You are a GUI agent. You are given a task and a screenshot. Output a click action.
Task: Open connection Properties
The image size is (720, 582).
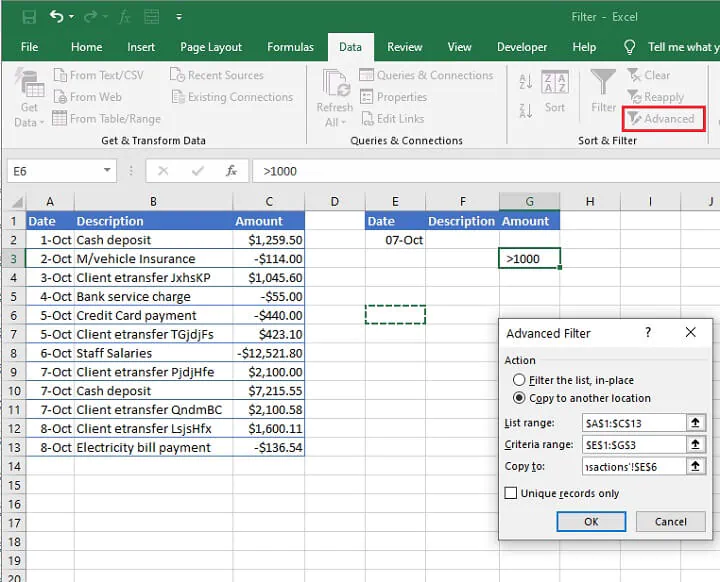click(x=393, y=97)
